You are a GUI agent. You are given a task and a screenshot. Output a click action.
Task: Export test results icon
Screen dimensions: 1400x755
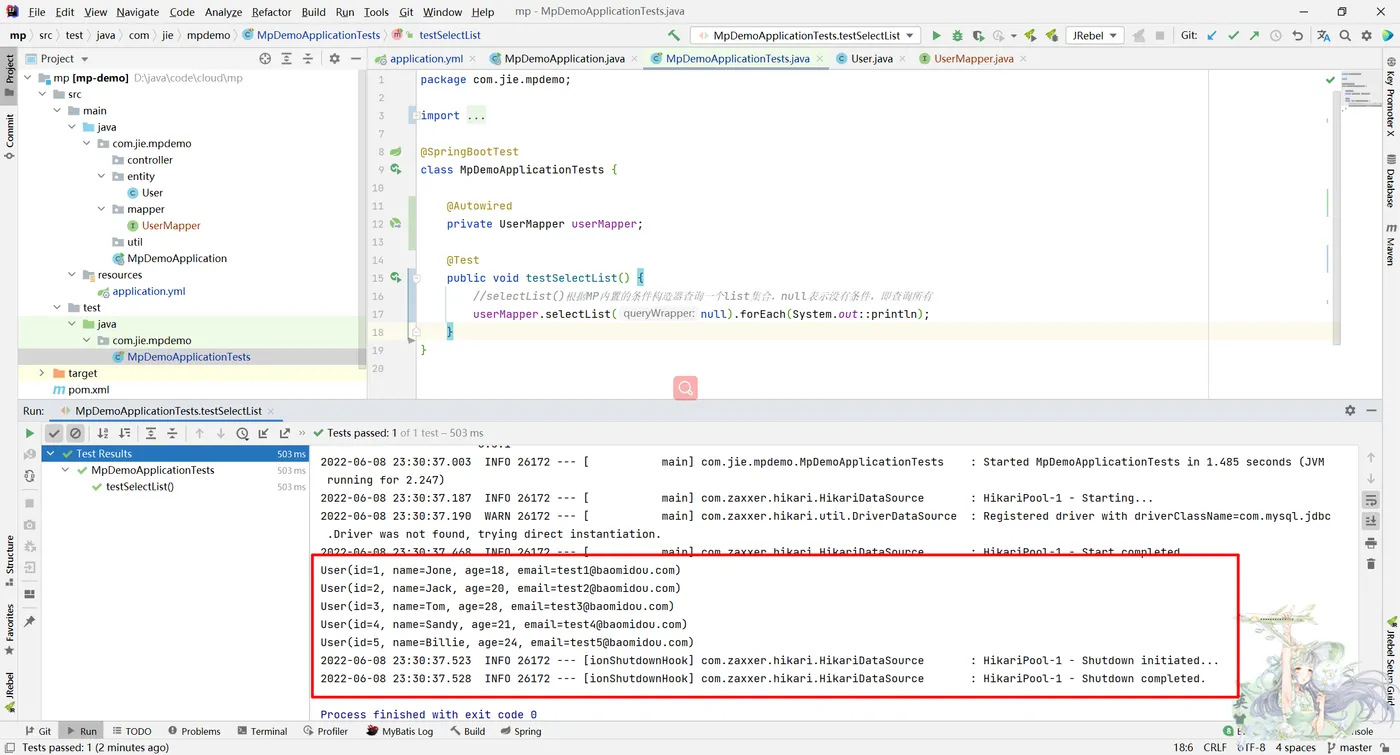tap(285, 433)
